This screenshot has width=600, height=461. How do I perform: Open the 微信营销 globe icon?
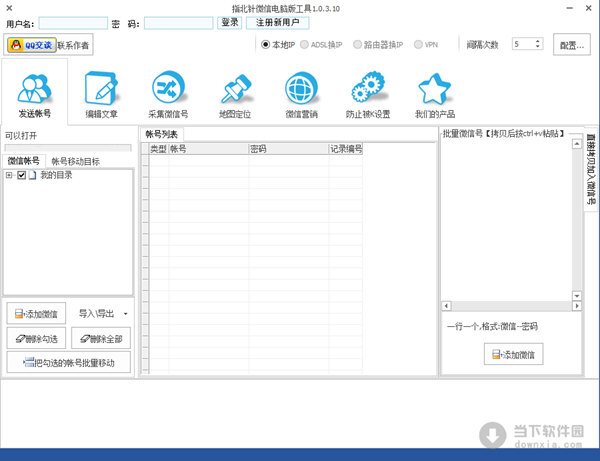point(302,88)
